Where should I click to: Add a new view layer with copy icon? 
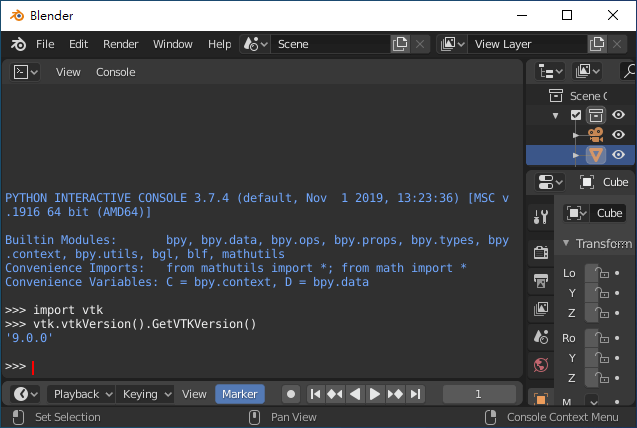point(597,44)
